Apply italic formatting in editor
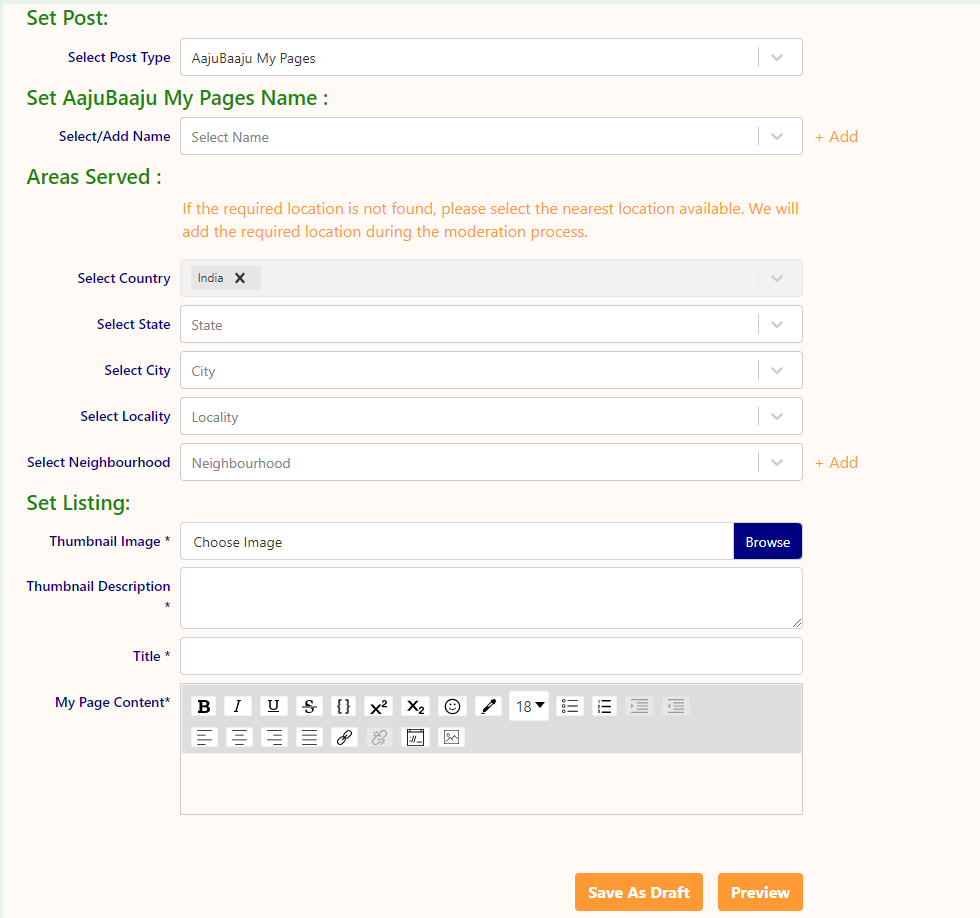 coord(238,706)
